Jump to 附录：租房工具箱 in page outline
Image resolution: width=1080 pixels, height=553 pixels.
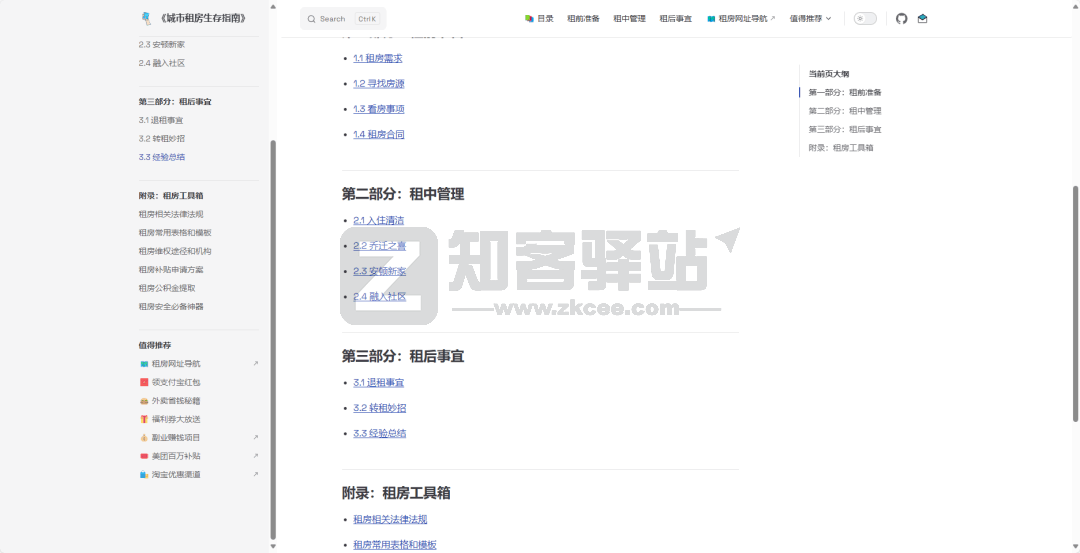(x=840, y=148)
